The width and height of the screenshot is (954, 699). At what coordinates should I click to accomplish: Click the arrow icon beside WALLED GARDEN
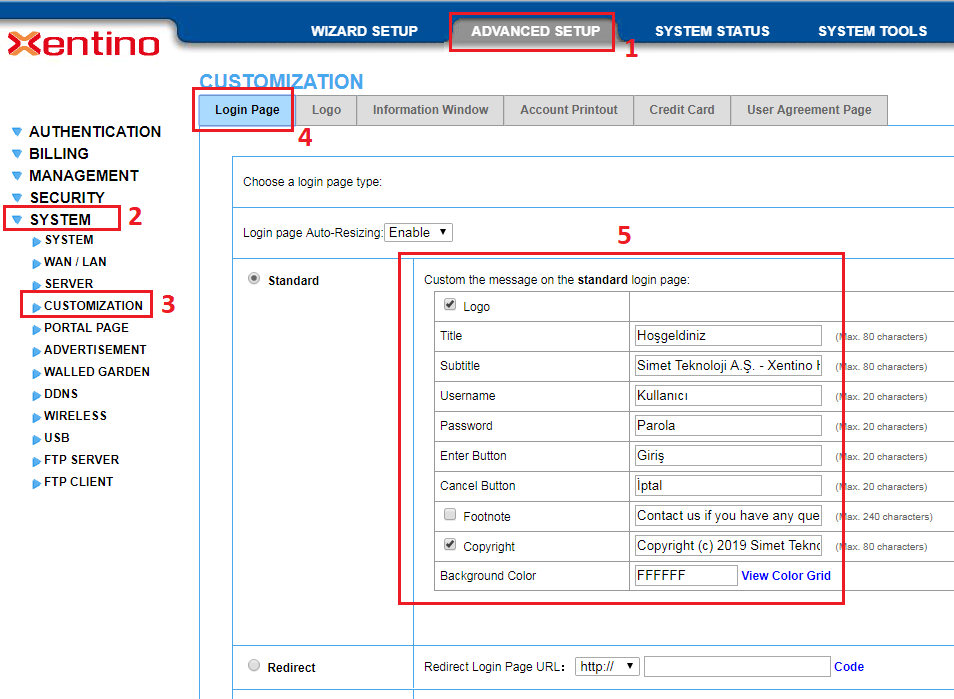click(37, 373)
